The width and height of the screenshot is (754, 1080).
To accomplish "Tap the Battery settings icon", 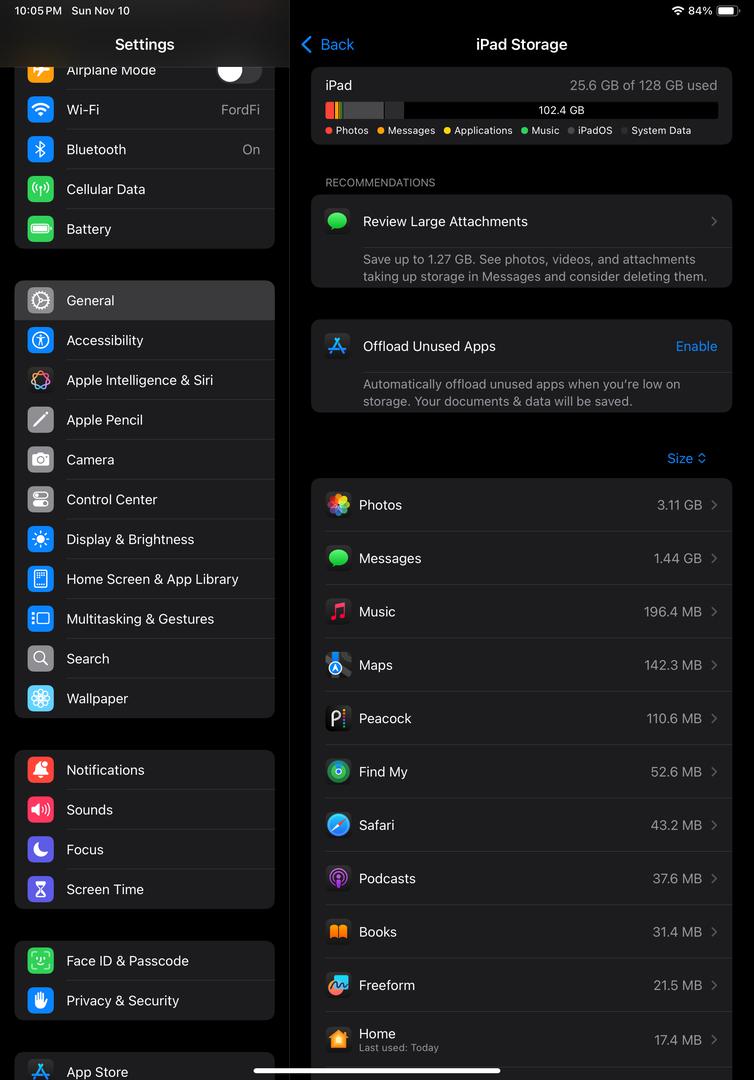I will 41,229.
